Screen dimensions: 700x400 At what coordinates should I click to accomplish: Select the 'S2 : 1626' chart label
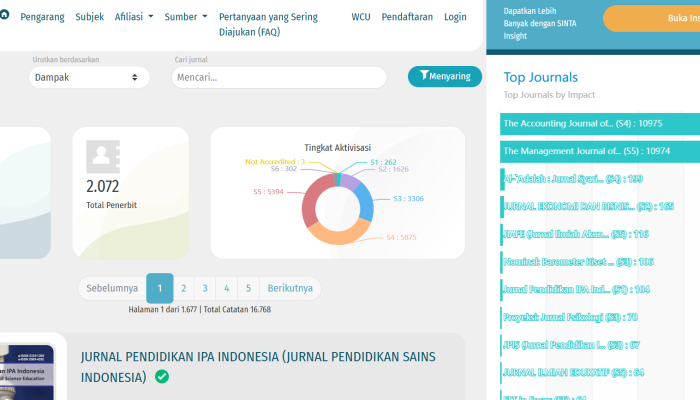coord(393,169)
